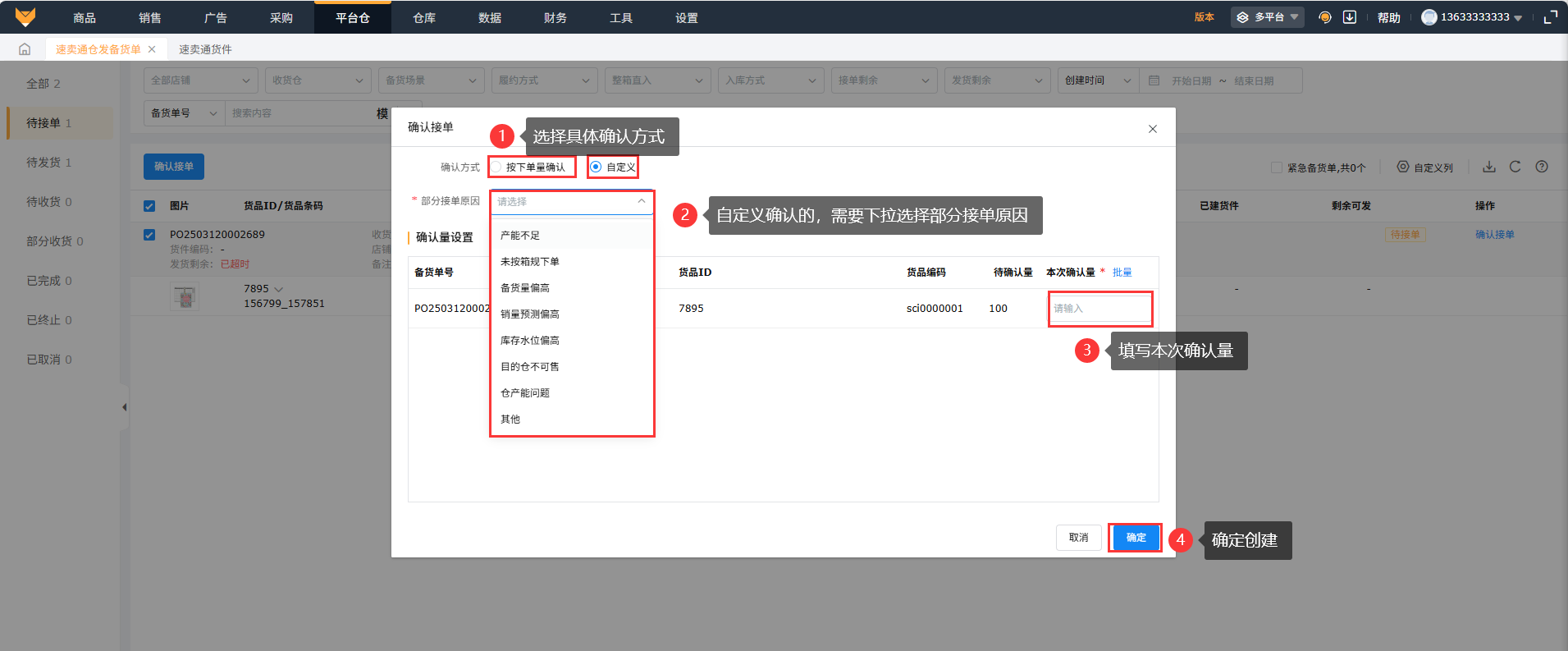Click the blue 确定 button
Viewport: 1568px width, 651px height.
coord(1136,538)
